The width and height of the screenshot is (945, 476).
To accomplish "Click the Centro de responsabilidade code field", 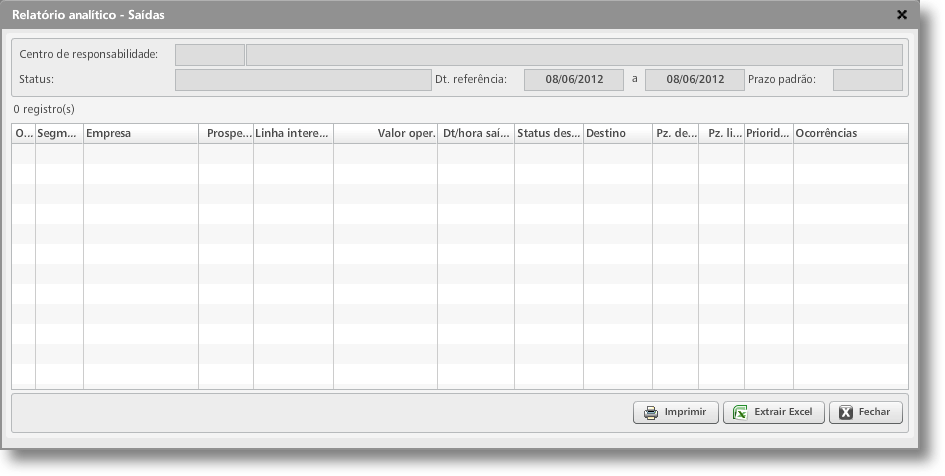I will point(210,55).
